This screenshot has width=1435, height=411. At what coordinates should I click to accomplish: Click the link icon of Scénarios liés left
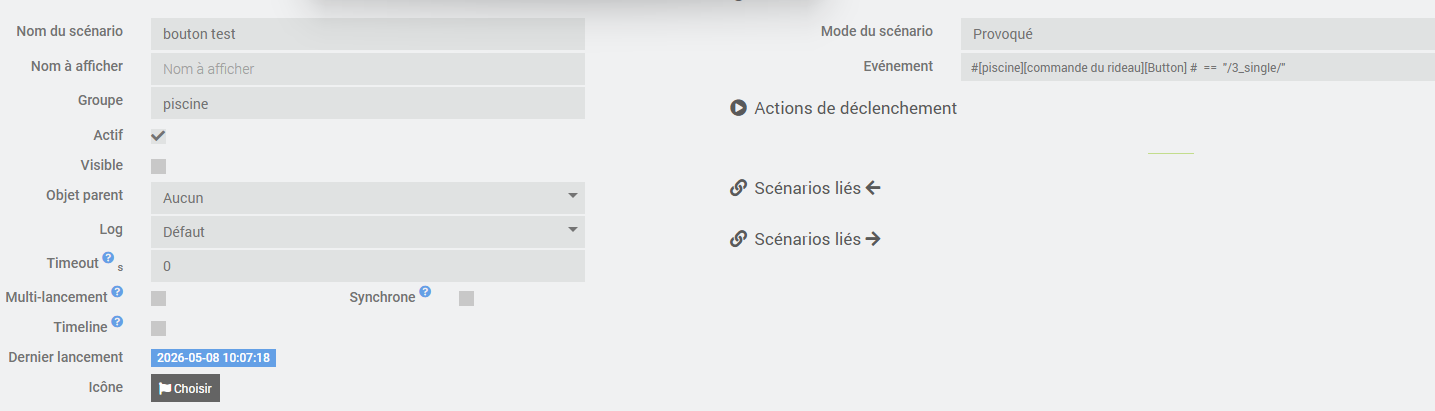(x=738, y=188)
